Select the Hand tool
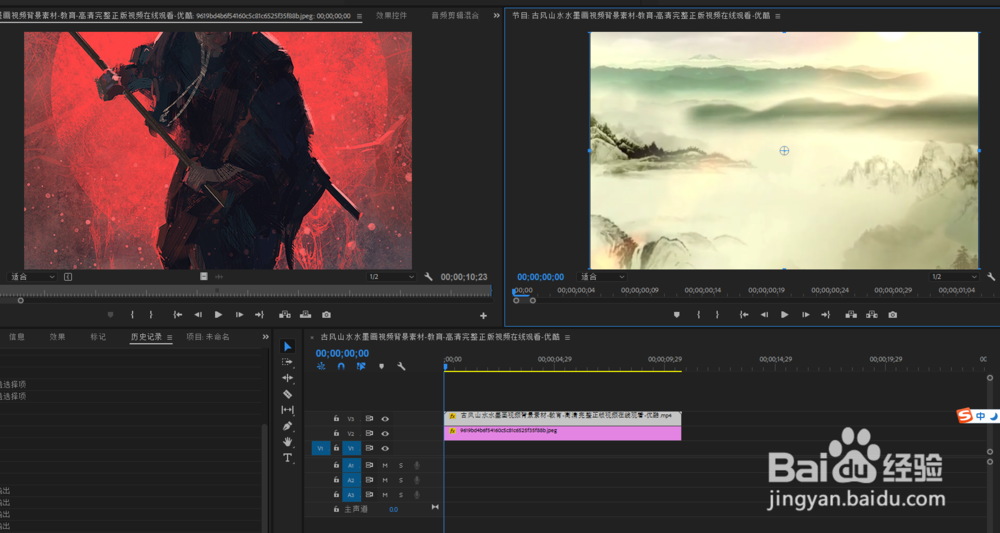Image resolution: width=1000 pixels, height=533 pixels. click(288, 442)
